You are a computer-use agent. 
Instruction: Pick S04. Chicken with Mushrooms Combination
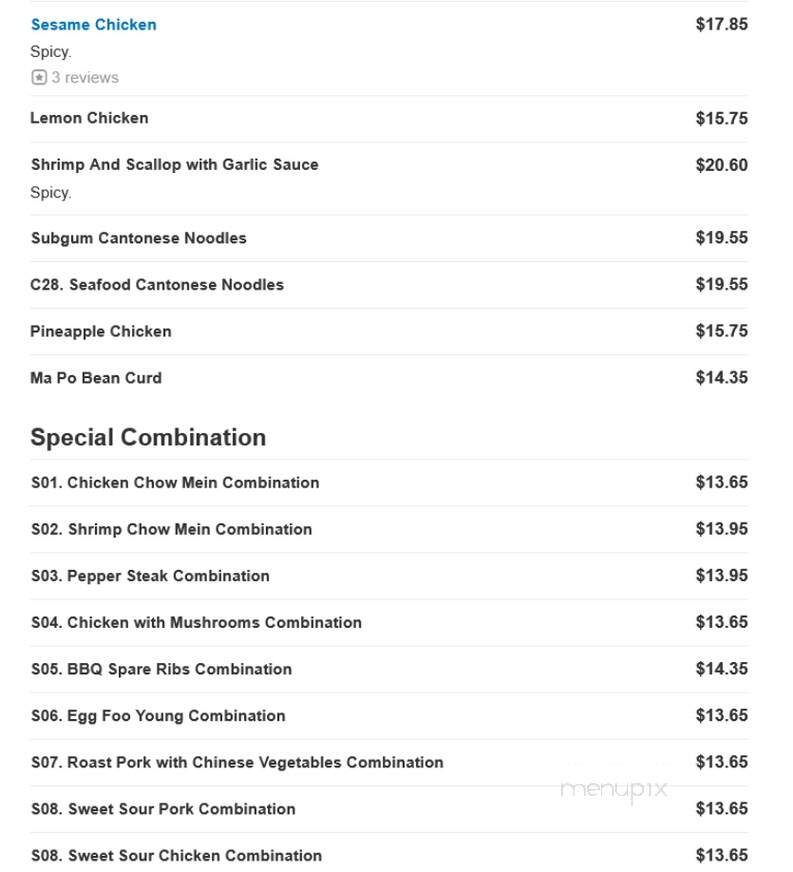coord(196,623)
